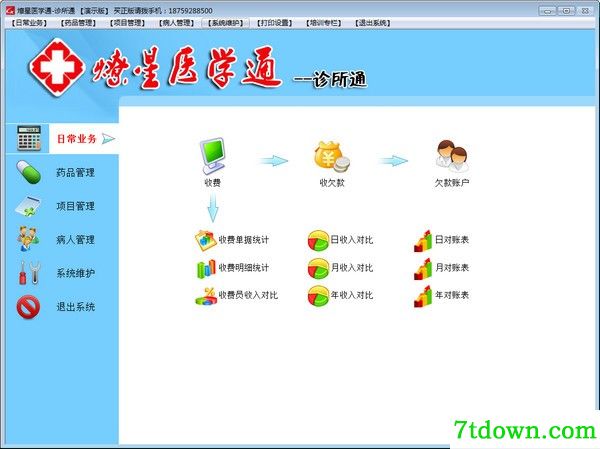Open 年收入对比 report link

pyautogui.click(x=352, y=295)
